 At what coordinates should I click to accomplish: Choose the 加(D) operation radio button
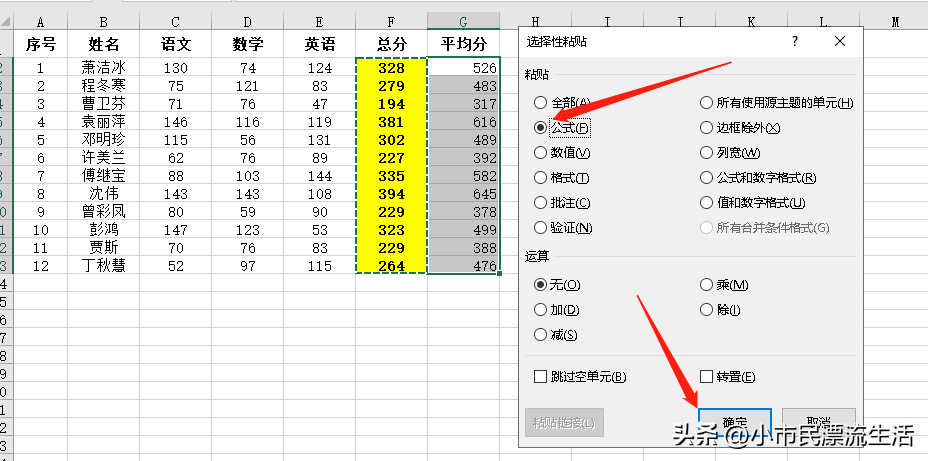pyautogui.click(x=540, y=310)
